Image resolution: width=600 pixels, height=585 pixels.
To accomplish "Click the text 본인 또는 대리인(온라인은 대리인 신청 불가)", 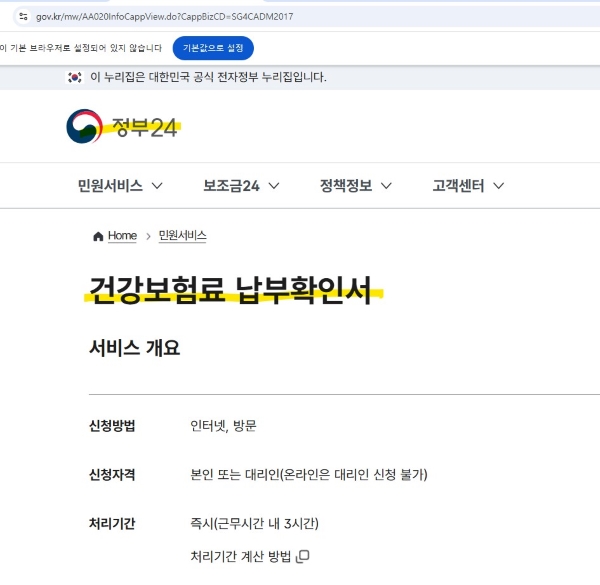I will (x=309, y=474).
